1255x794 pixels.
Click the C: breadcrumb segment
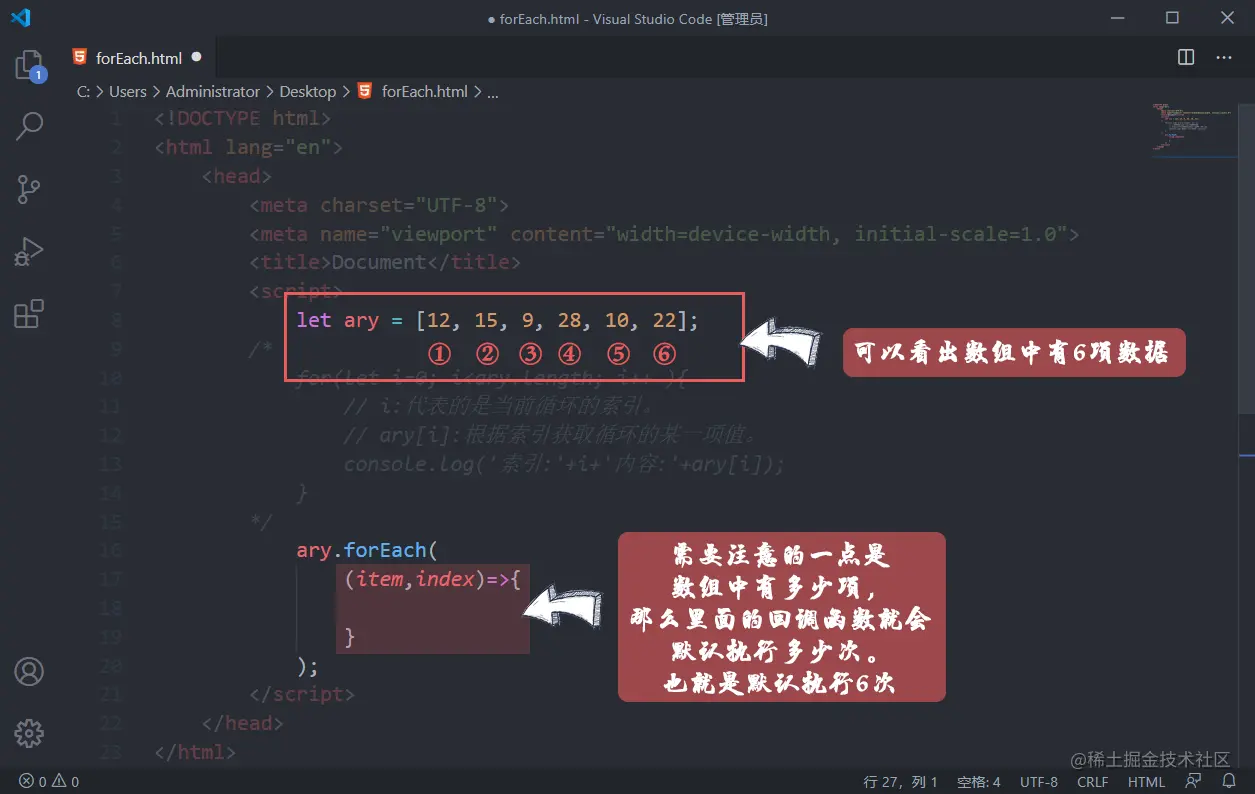click(x=83, y=91)
